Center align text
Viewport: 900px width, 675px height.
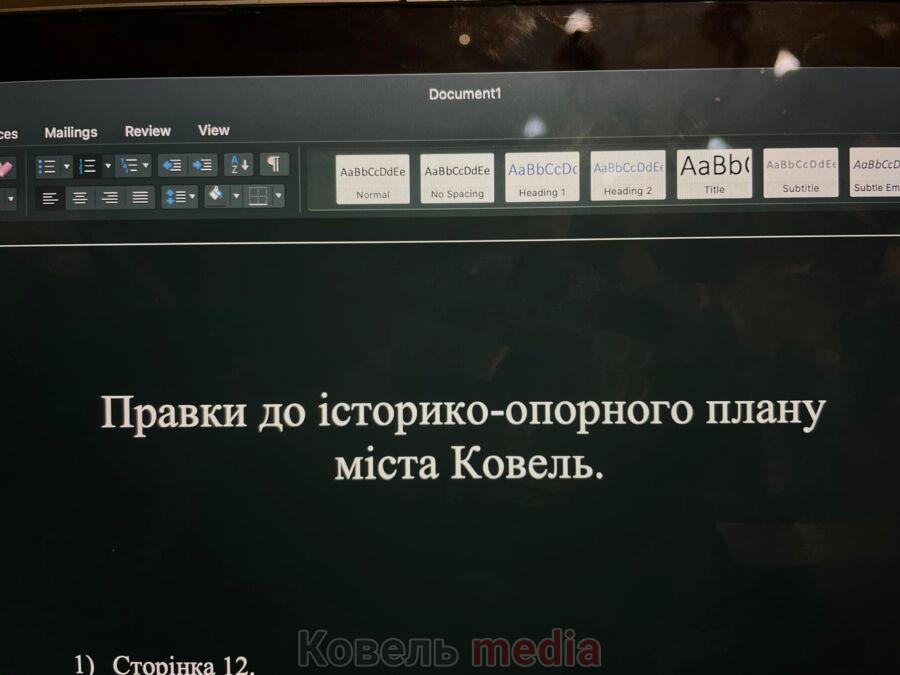pyautogui.click(x=80, y=198)
